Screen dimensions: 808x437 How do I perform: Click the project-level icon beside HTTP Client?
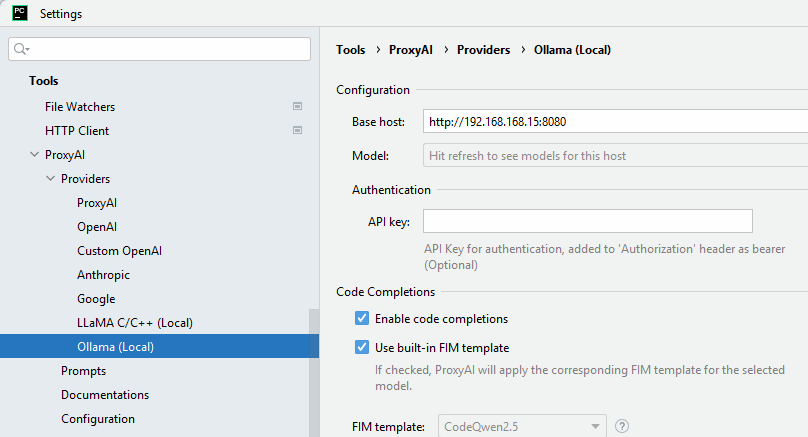[297, 130]
